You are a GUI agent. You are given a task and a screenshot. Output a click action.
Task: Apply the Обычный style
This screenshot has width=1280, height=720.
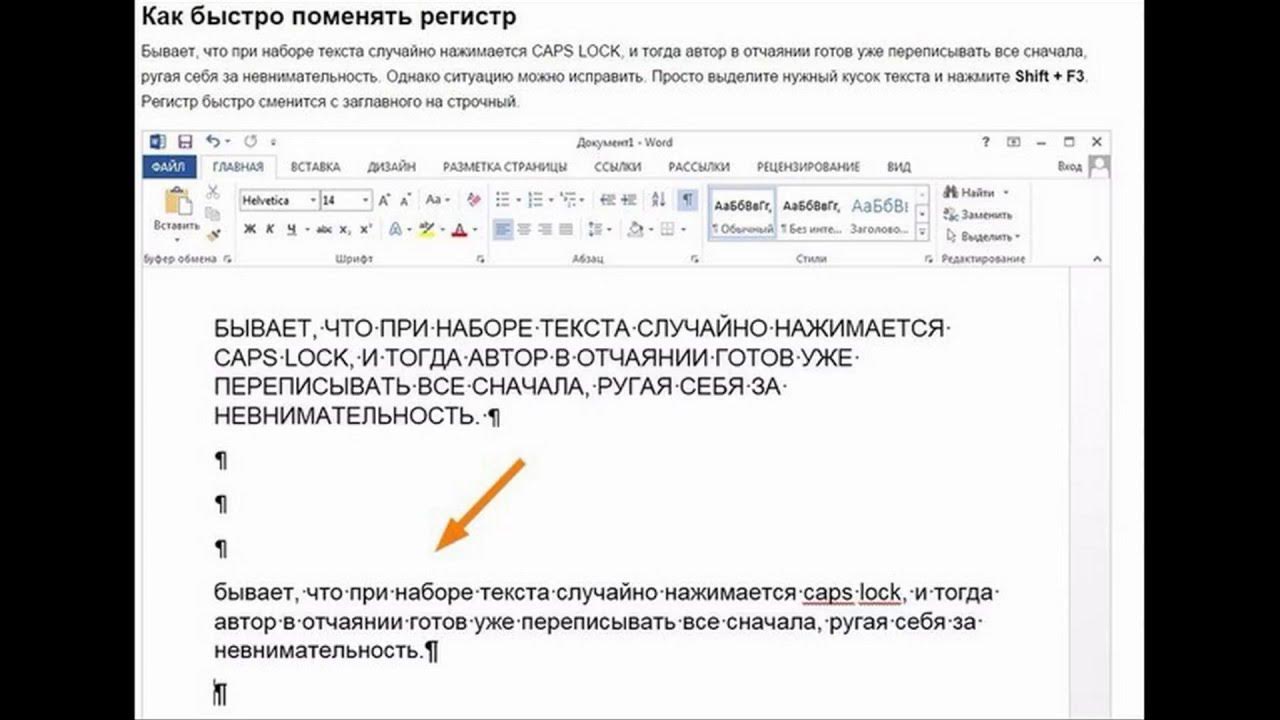click(742, 214)
